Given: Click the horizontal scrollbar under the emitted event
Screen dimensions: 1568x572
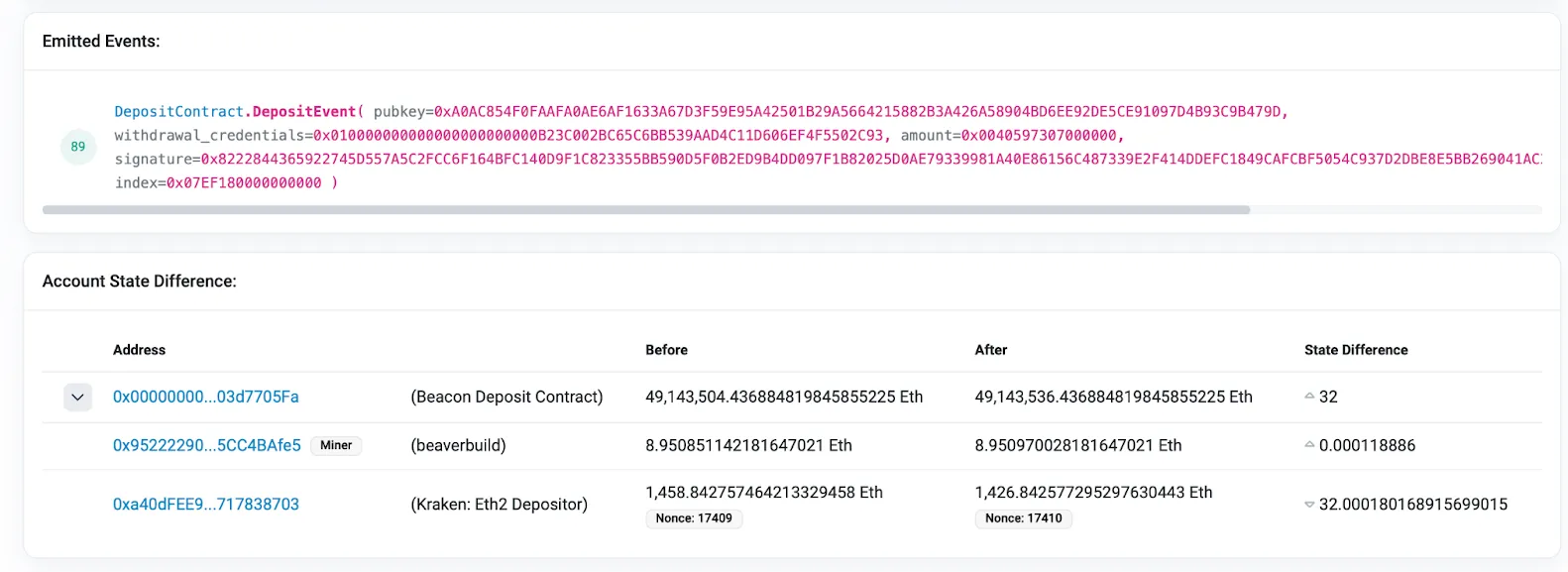Looking at the screenshot, I should (x=645, y=210).
